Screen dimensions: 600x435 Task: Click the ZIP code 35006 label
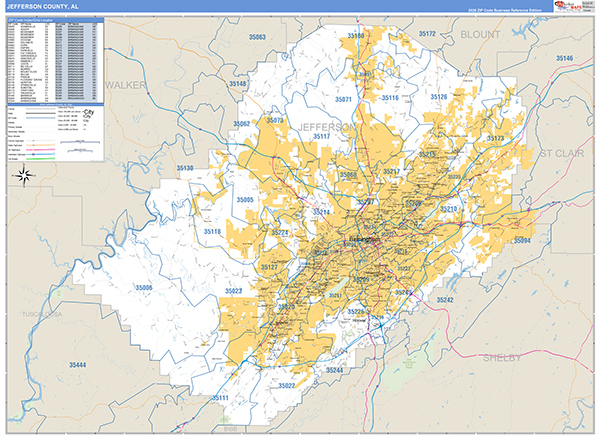pos(144,288)
